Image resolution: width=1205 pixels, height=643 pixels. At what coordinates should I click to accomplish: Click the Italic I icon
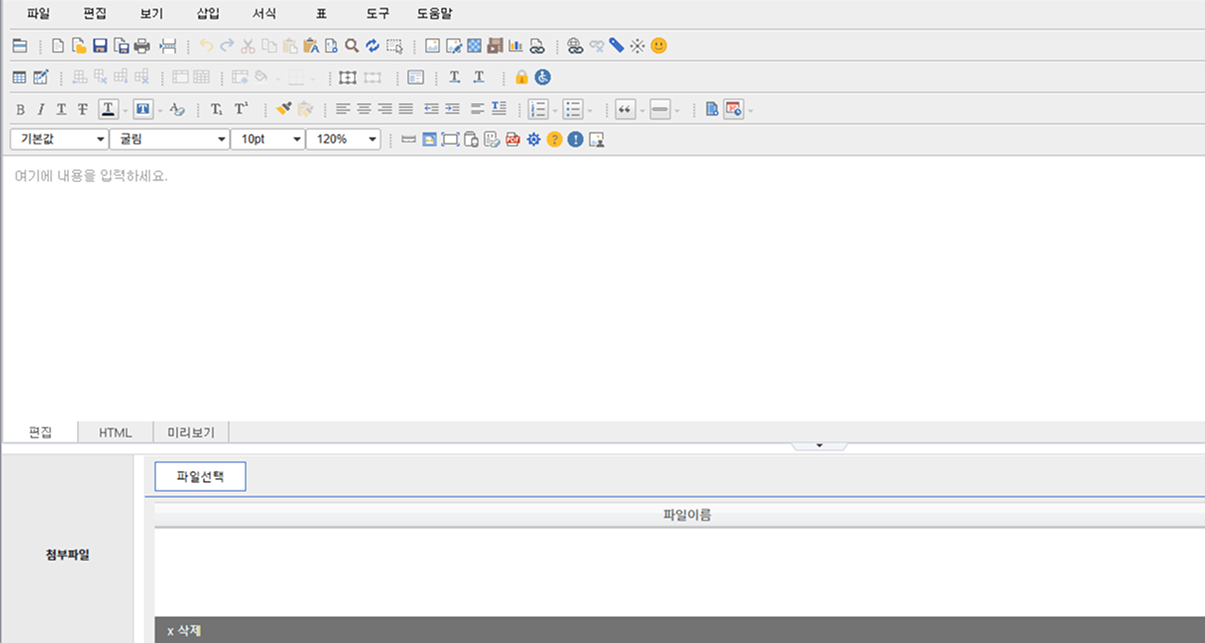(x=41, y=109)
